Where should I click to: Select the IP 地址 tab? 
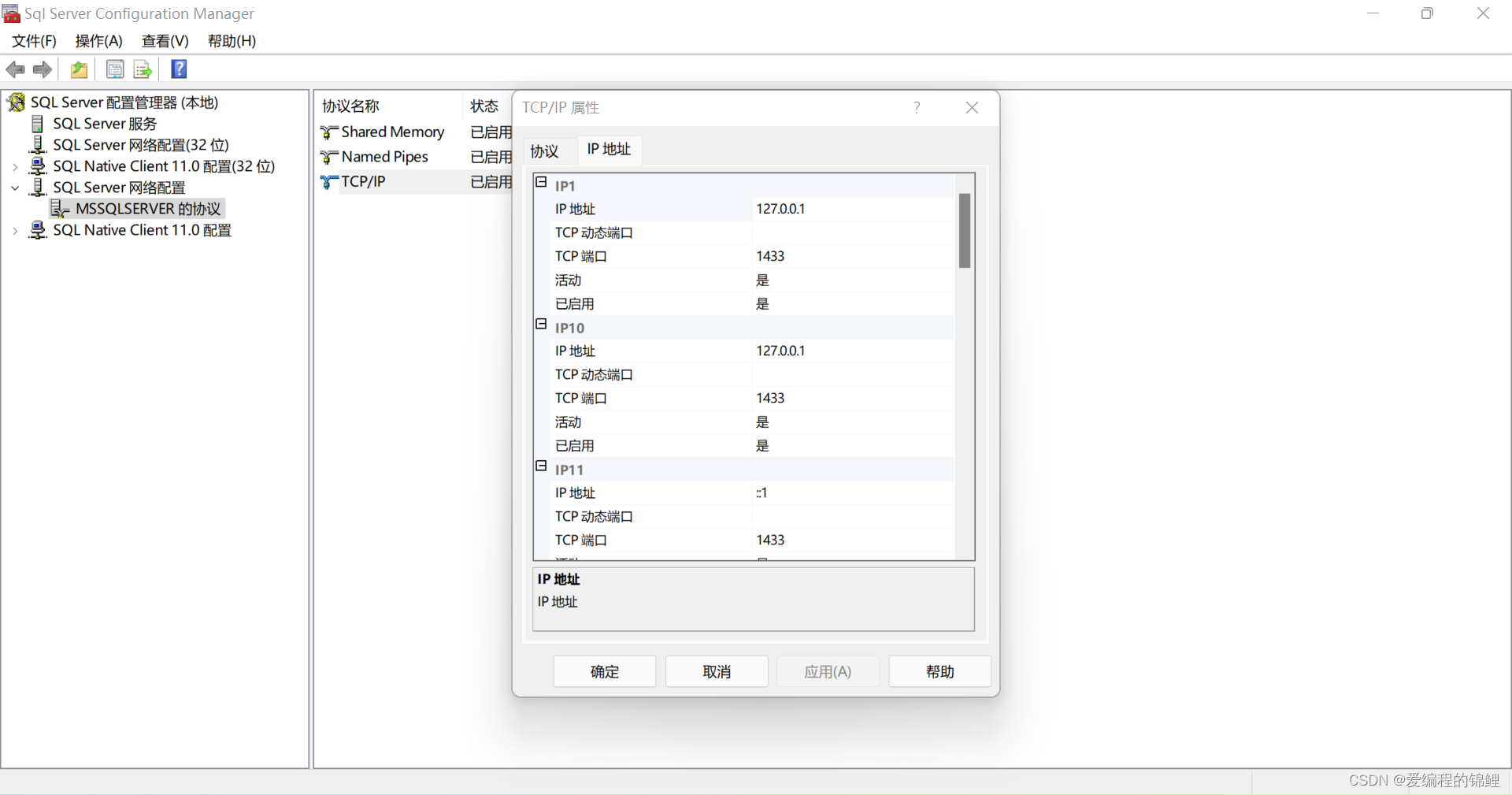coord(609,149)
